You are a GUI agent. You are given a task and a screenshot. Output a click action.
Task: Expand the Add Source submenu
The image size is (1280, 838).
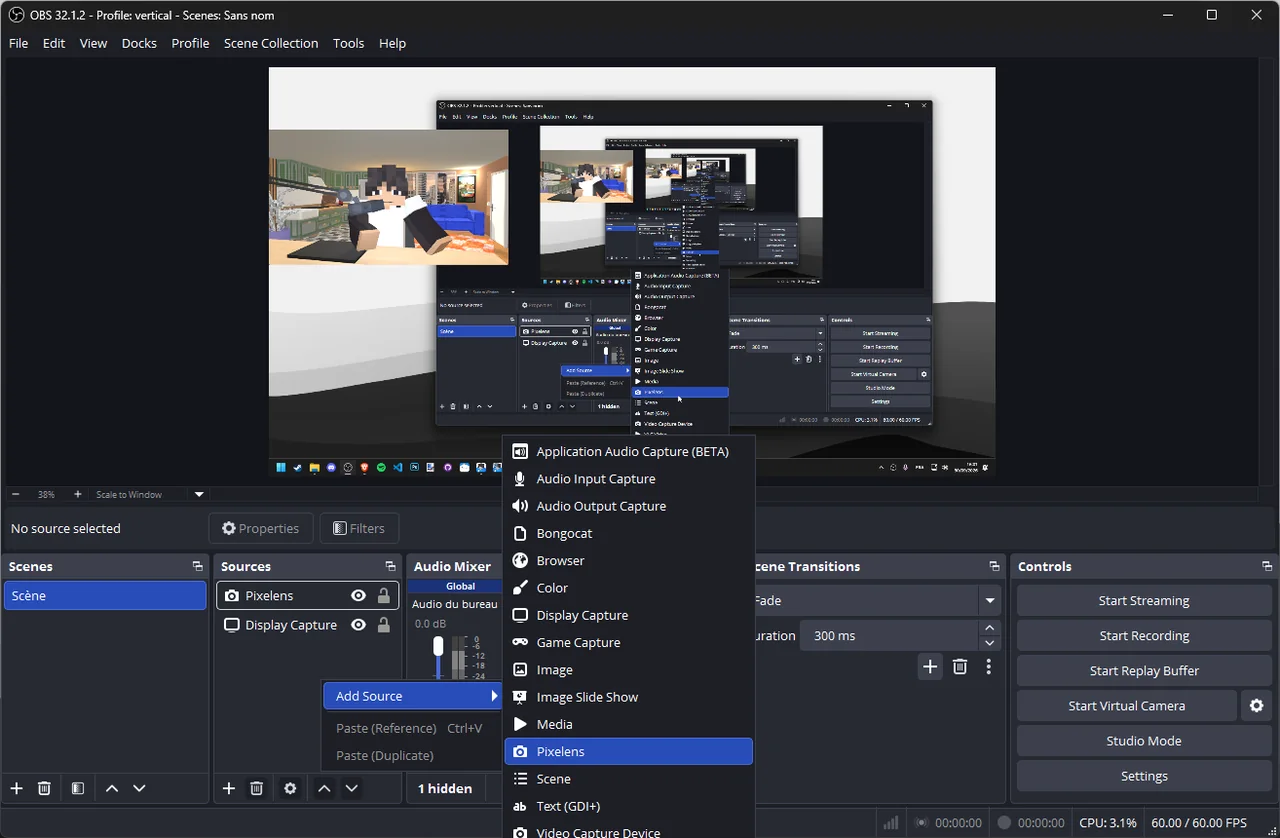coord(413,696)
